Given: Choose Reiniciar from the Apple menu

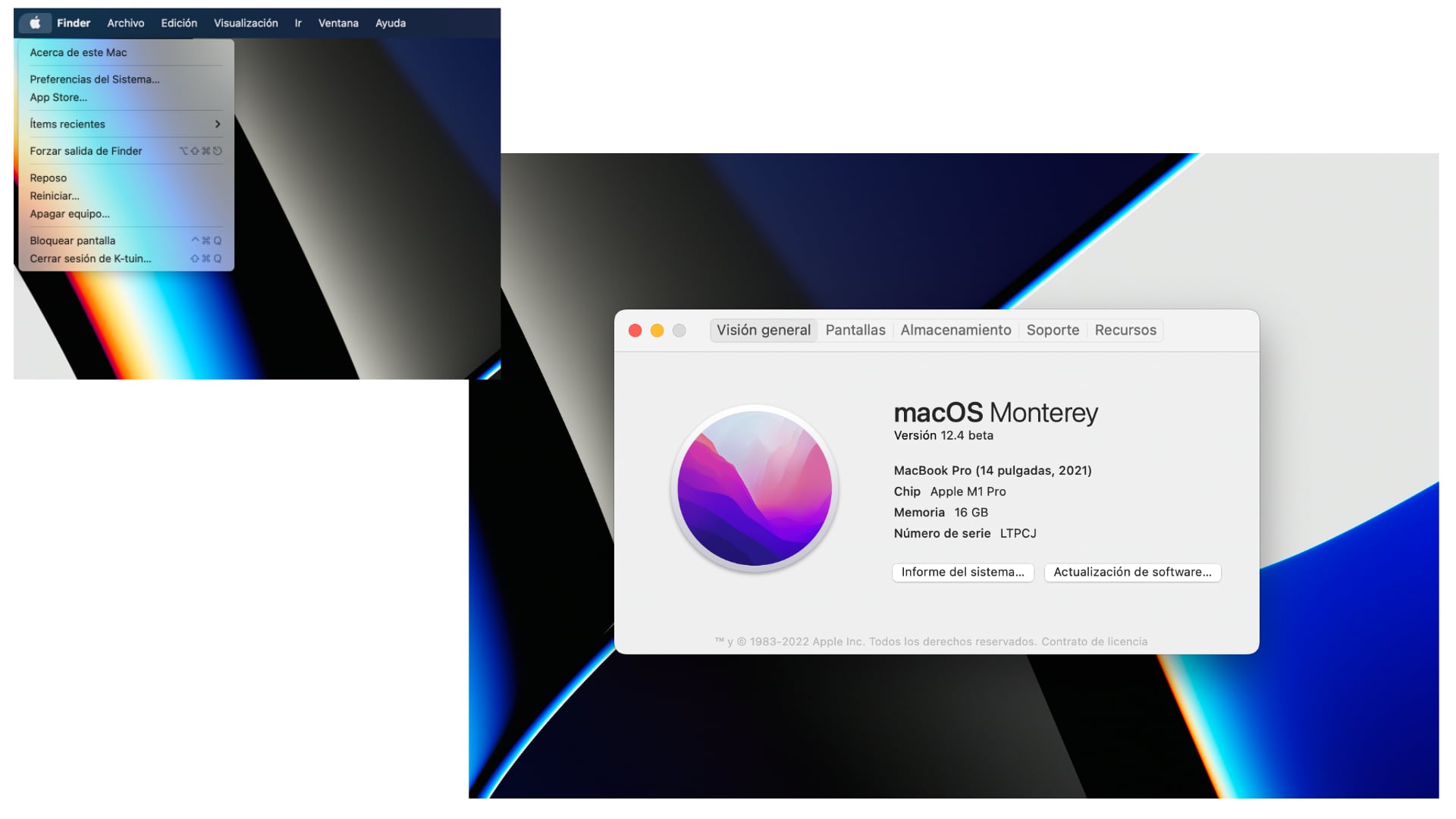Looking at the screenshot, I should pyautogui.click(x=54, y=196).
